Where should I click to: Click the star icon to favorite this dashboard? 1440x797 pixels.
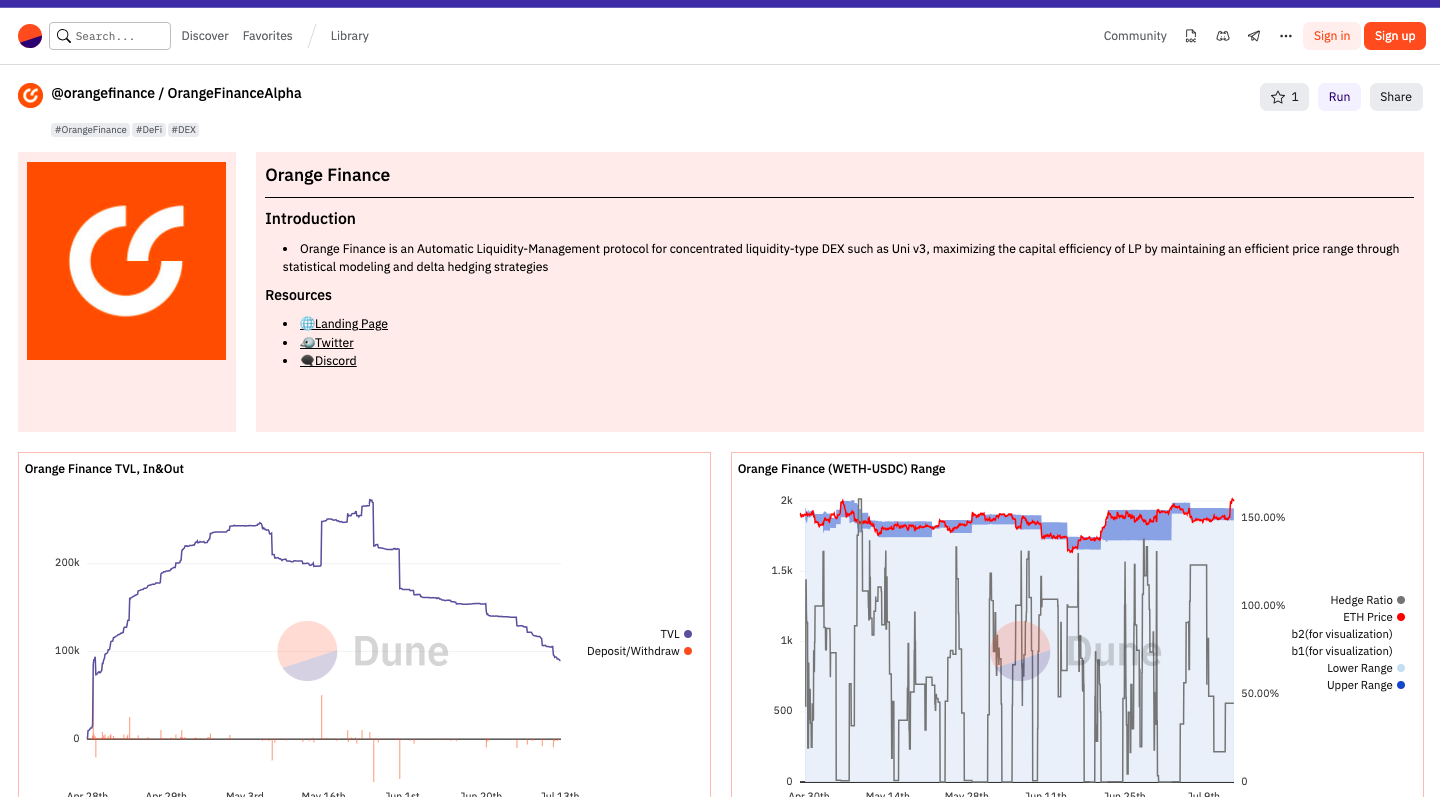(1277, 97)
